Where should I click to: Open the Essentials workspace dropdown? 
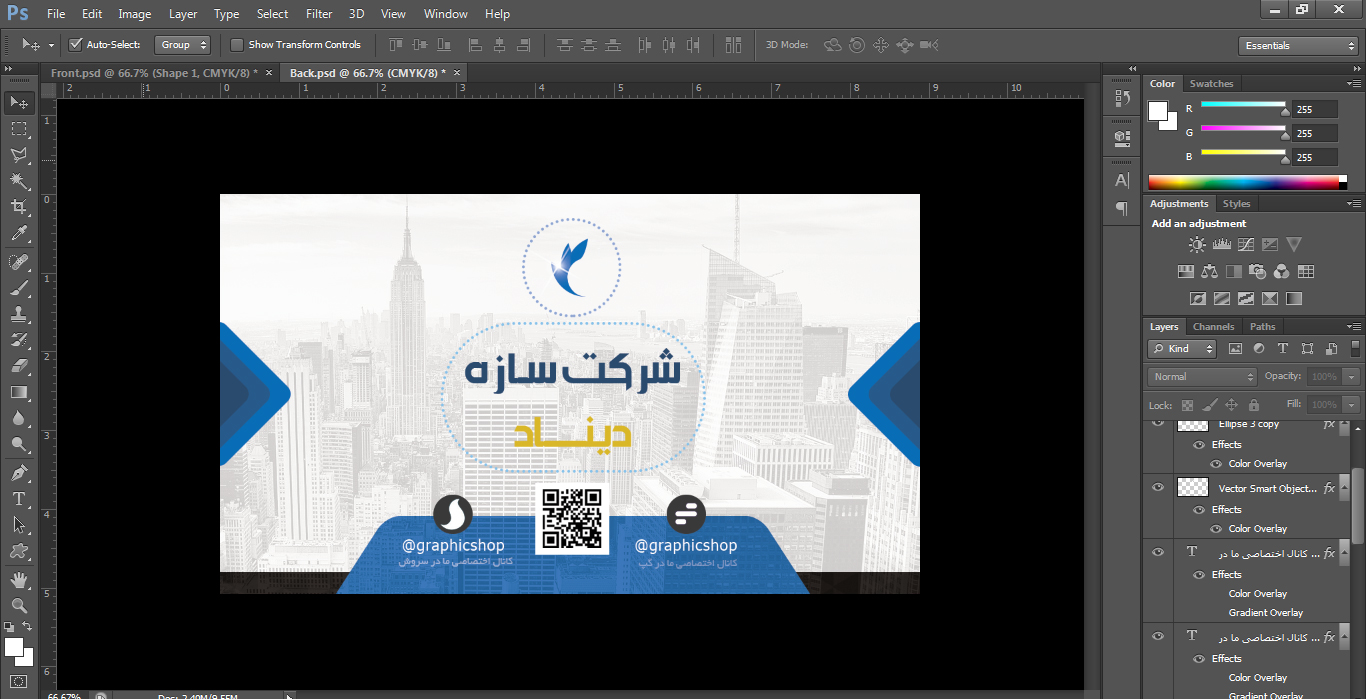(x=1297, y=46)
